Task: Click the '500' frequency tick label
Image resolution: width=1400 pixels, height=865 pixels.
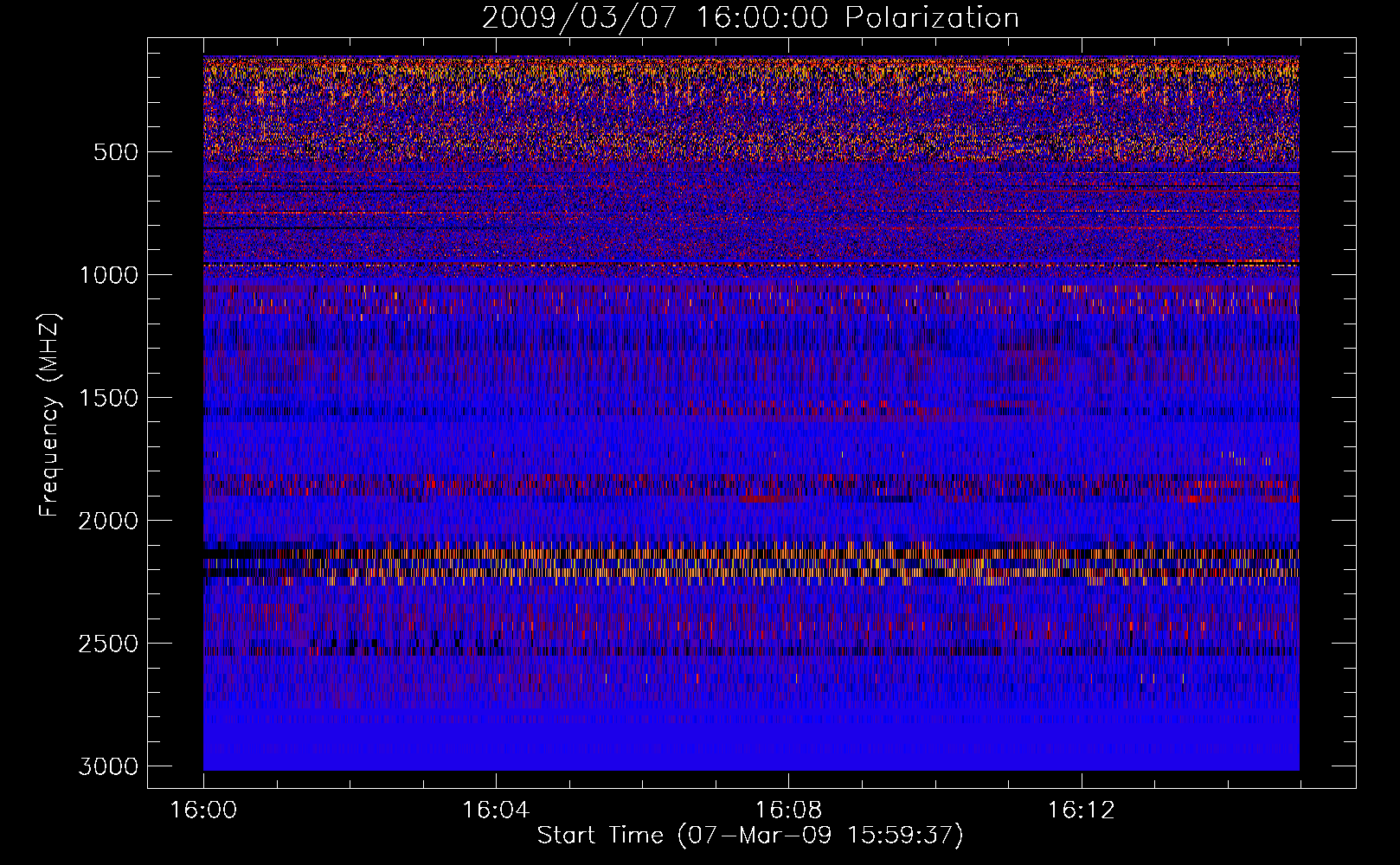Action: point(115,152)
